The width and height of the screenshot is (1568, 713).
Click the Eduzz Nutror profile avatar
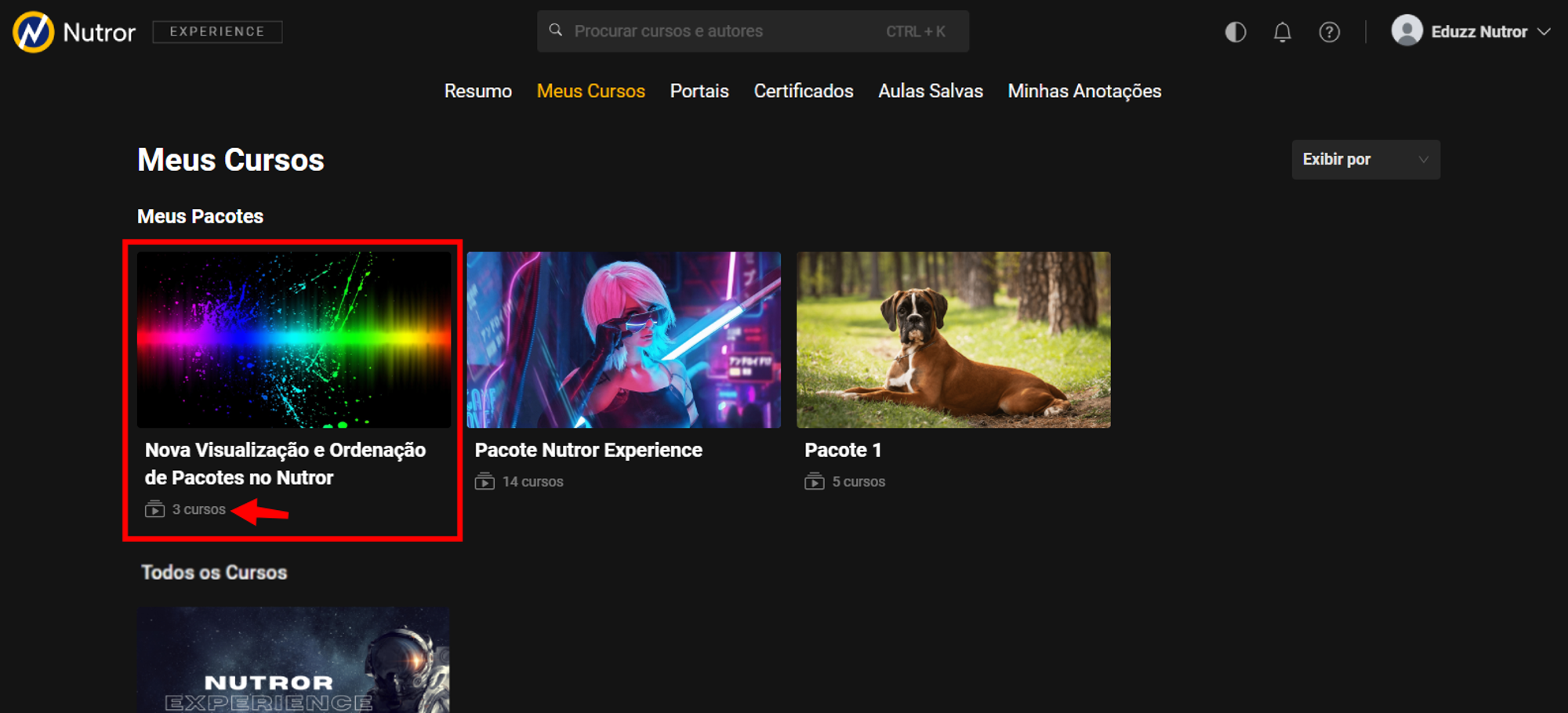[1407, 31]
